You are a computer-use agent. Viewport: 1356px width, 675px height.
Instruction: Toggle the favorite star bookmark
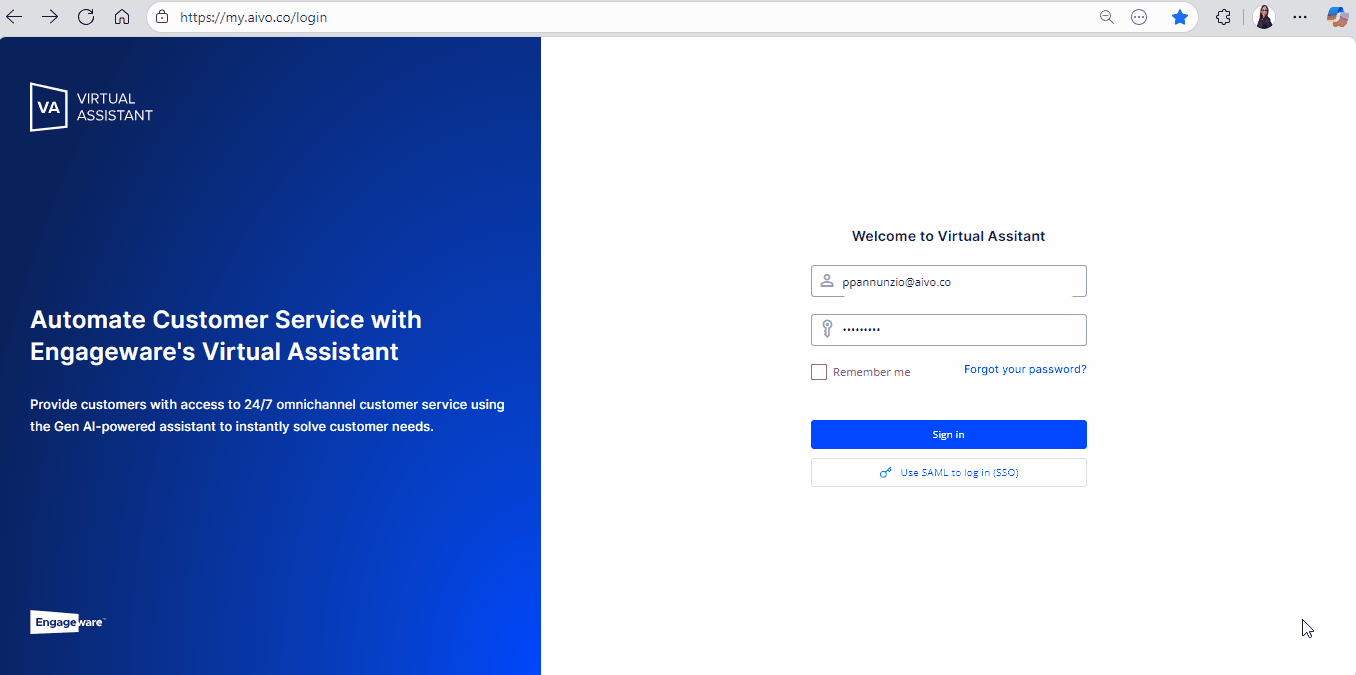1180,17
